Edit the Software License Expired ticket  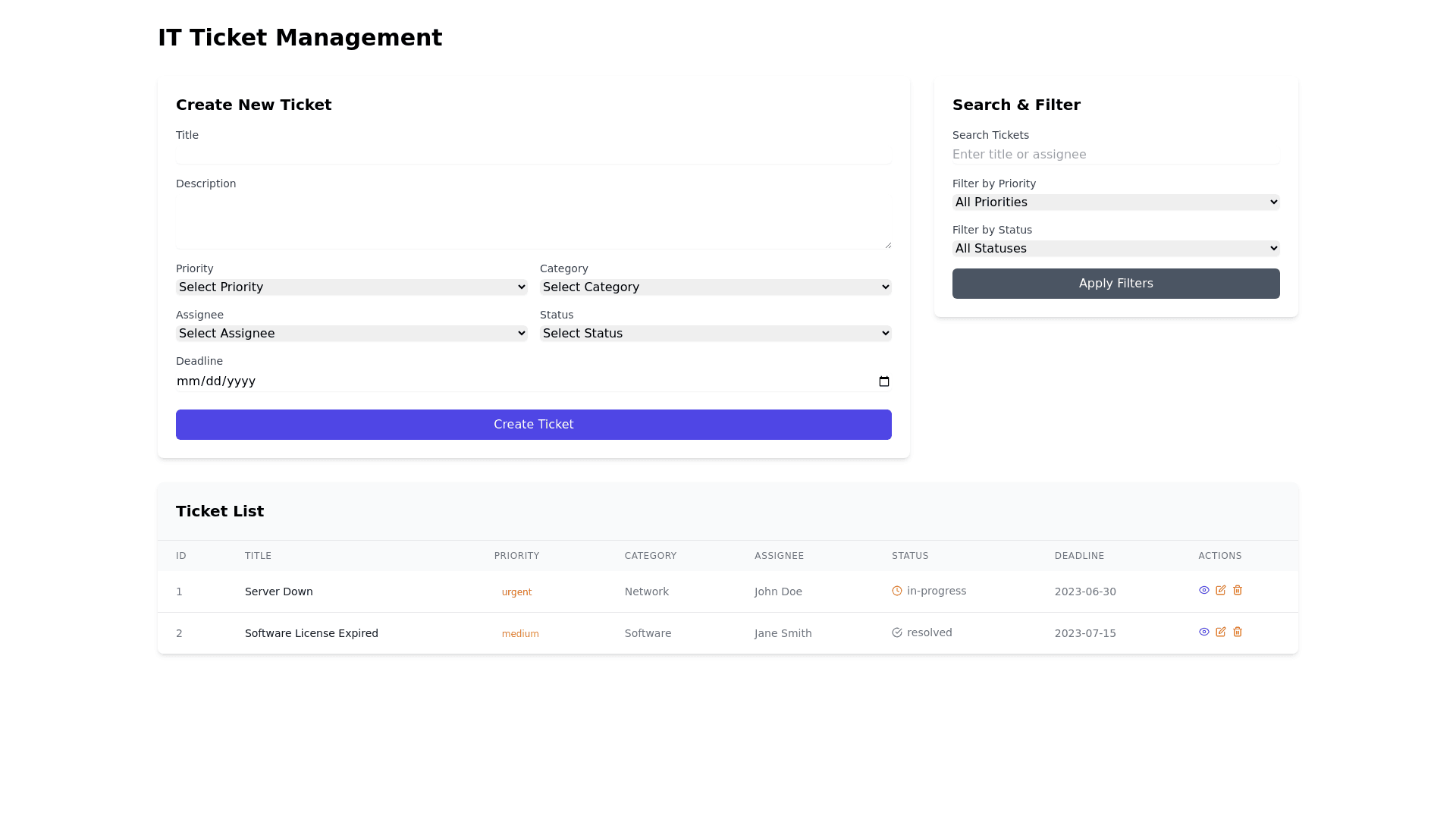[1220, 632]
